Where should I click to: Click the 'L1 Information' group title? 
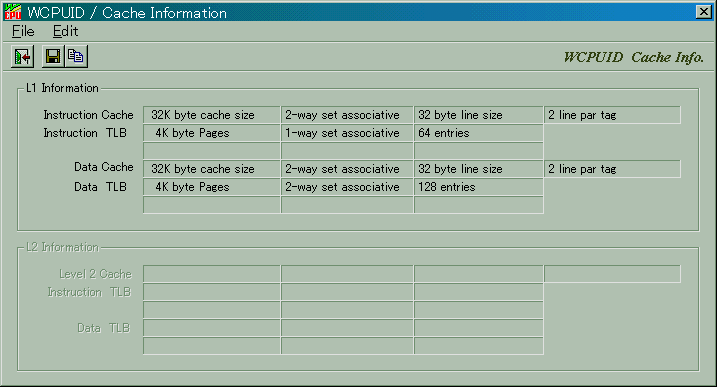coord(62,88)
